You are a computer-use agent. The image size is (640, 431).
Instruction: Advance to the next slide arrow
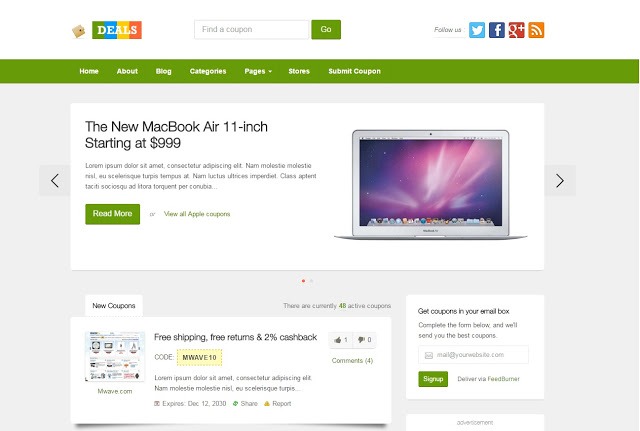point(560,180)
